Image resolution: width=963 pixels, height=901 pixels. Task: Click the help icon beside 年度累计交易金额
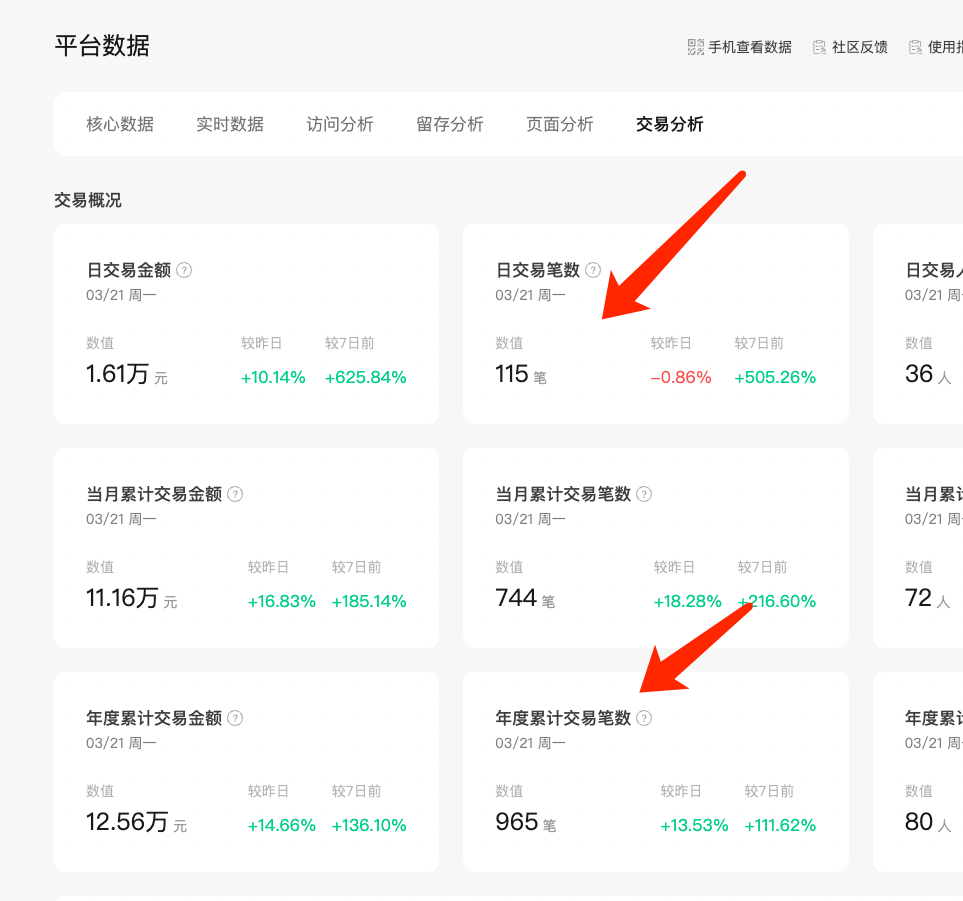pyautogui.click(x=235, y=718)
